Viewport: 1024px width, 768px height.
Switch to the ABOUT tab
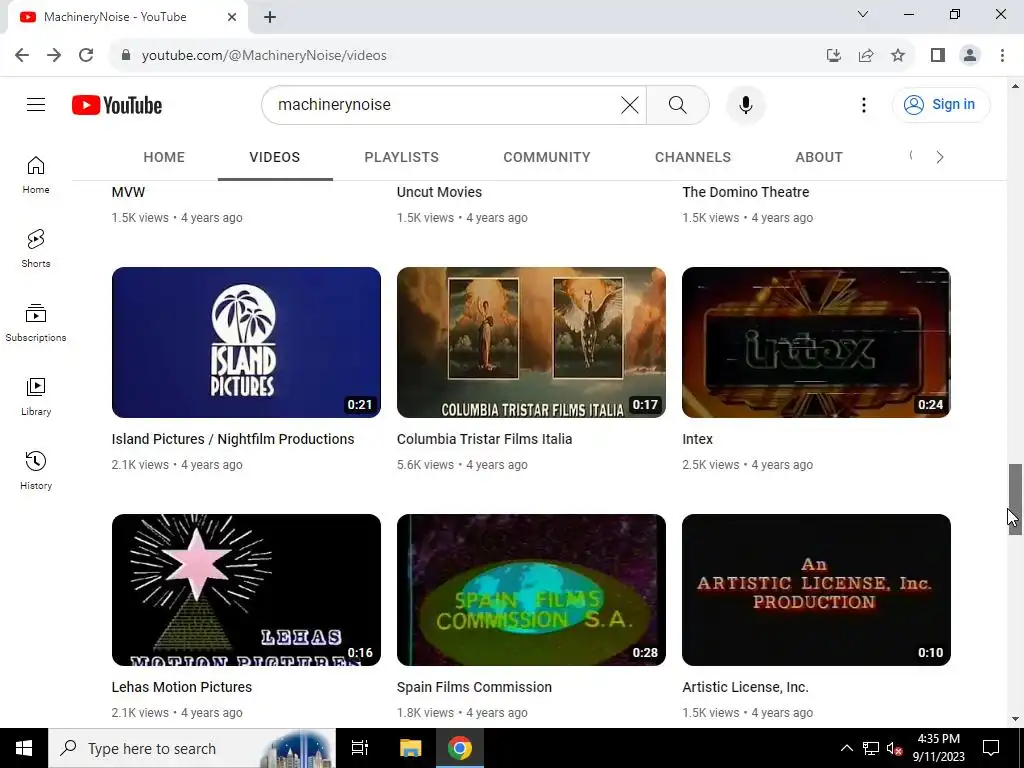[819, 157]
